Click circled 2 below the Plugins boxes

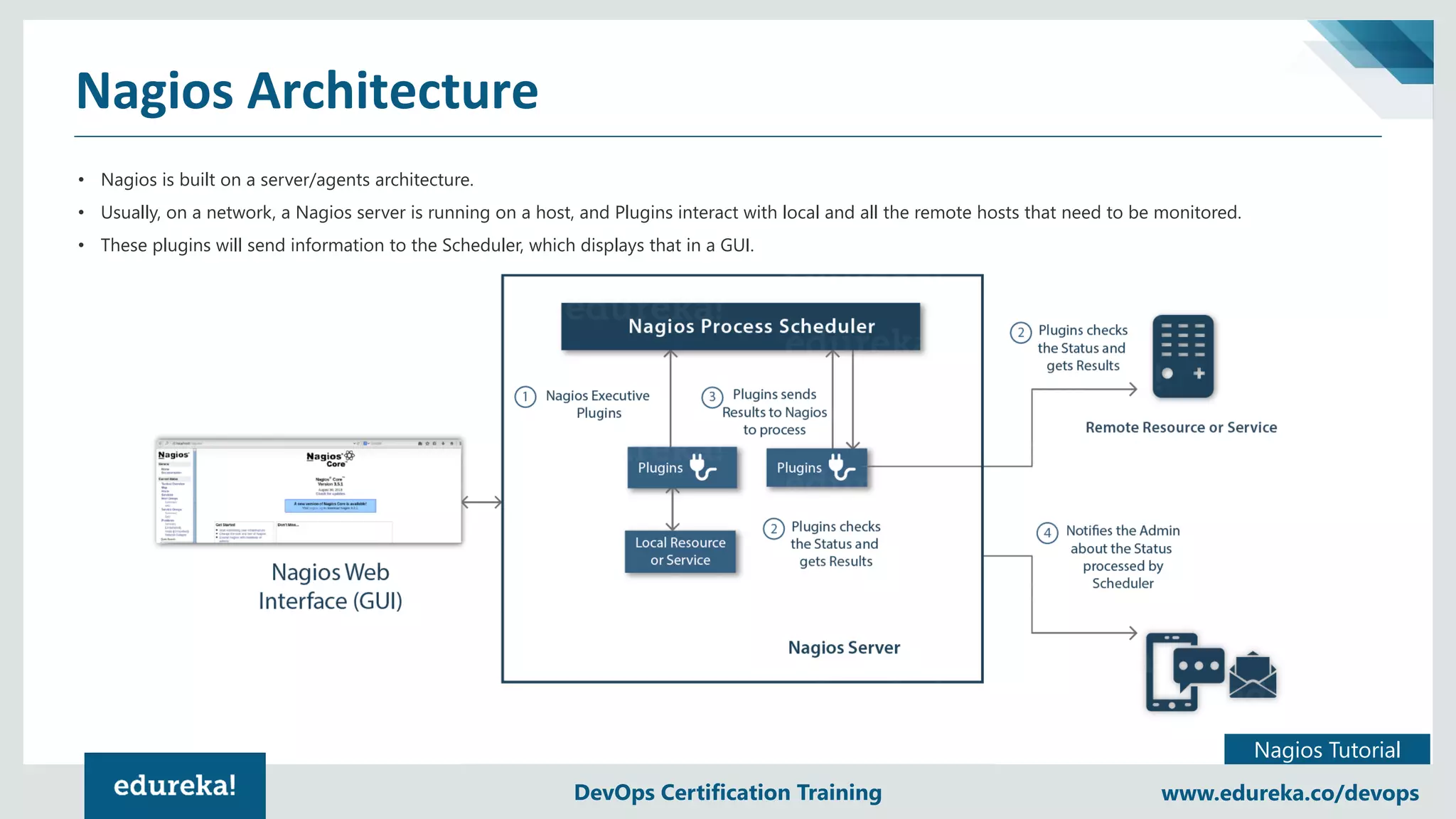(x=773, y=529)
